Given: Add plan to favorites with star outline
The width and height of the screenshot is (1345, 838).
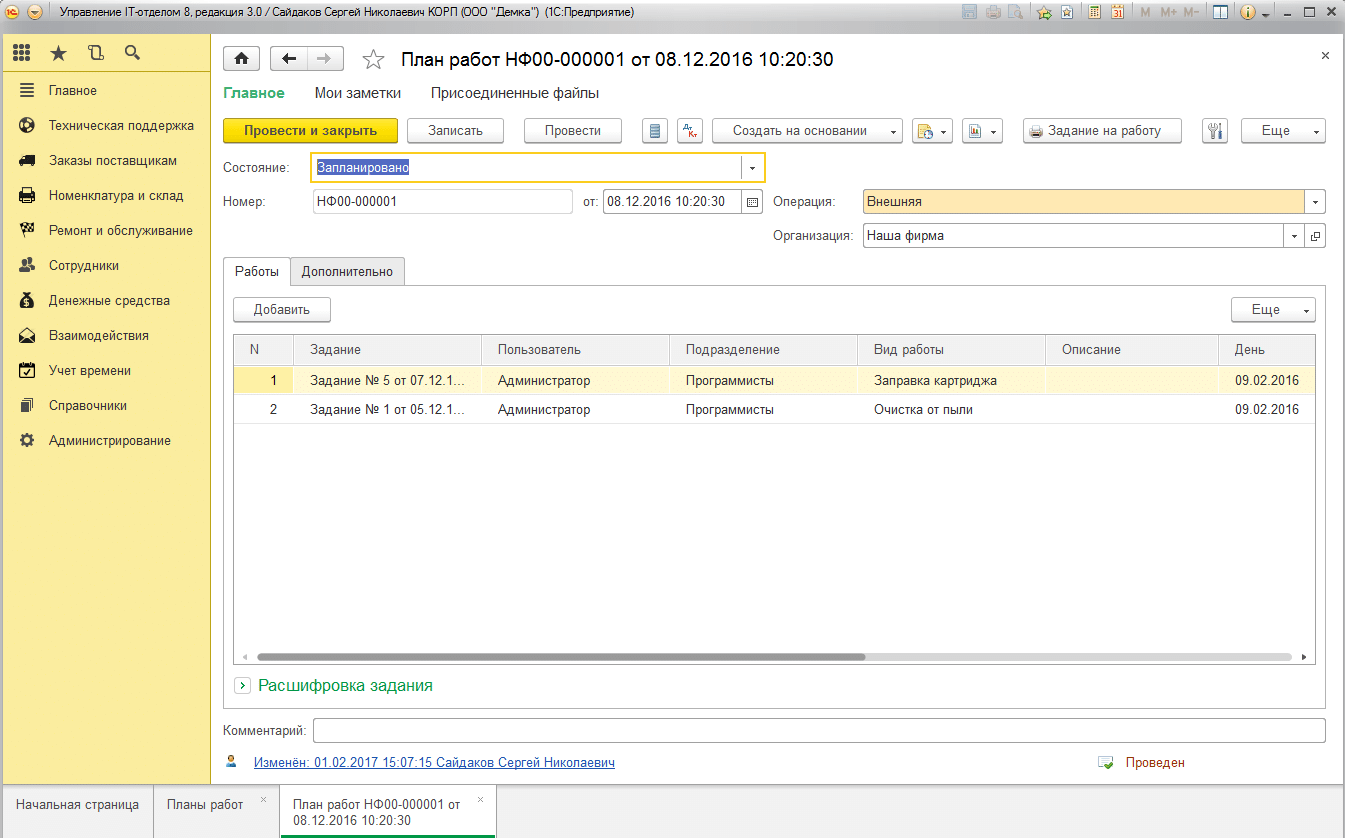Looking at the screenshot, I should 373,60.
